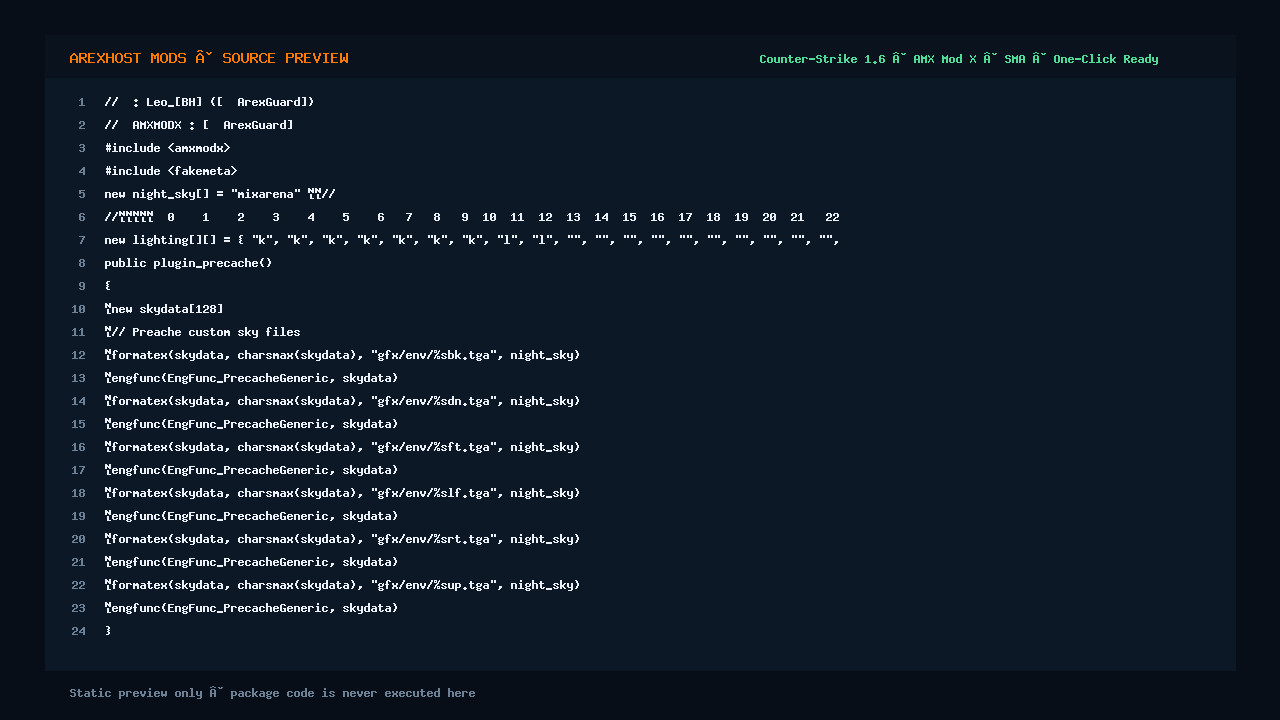1280x720 pixels.
Task: Select the formatex line with "%slf.tga"
Action: (342, 493)
